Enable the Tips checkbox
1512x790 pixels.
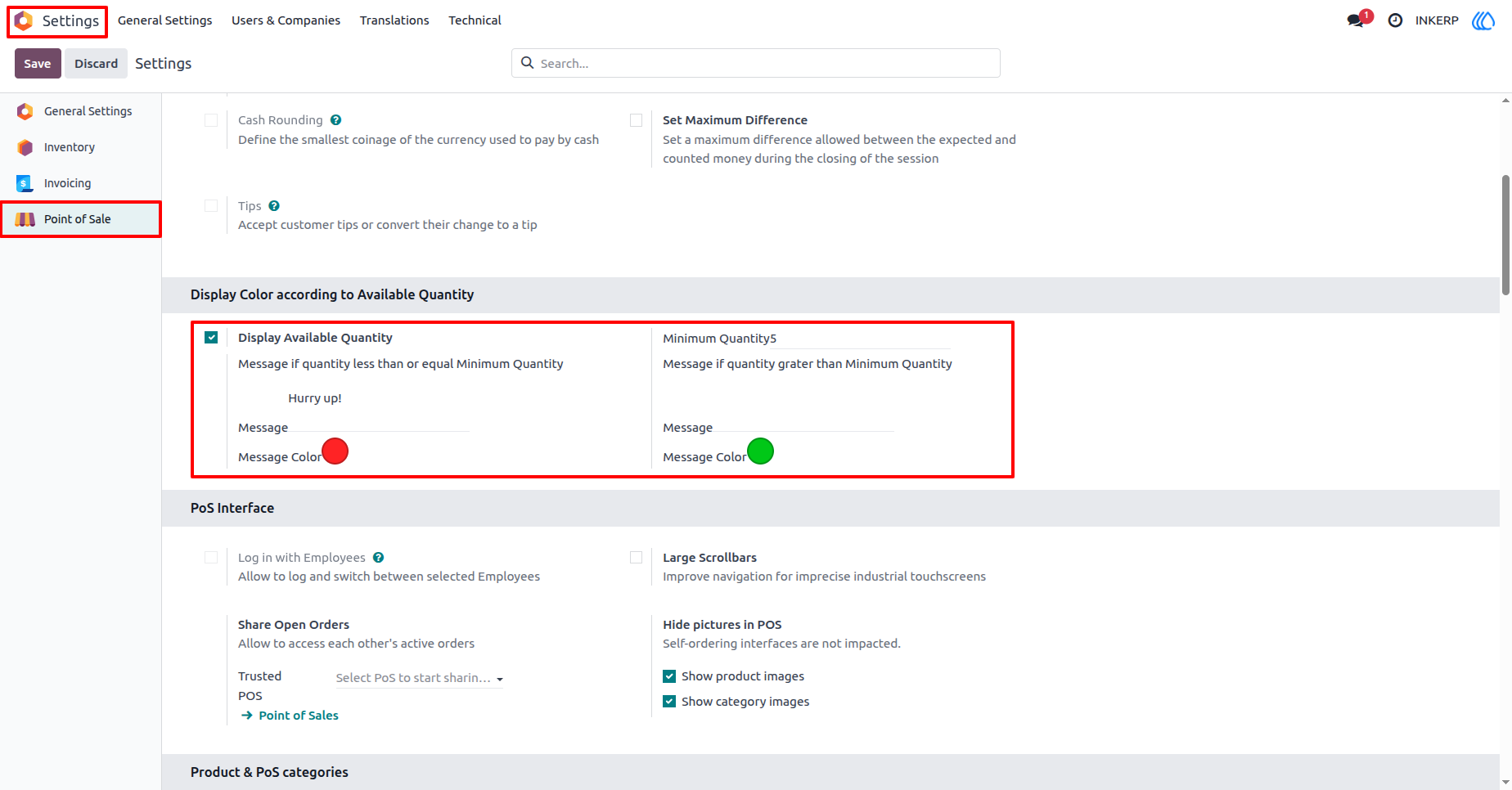coord(211,206)
